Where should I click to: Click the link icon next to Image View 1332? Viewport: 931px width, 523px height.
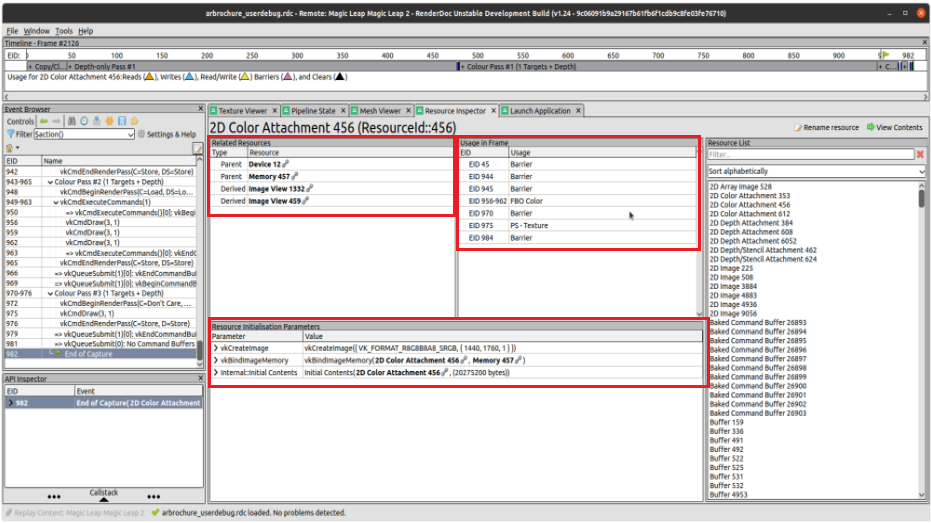tap(310, 188)
